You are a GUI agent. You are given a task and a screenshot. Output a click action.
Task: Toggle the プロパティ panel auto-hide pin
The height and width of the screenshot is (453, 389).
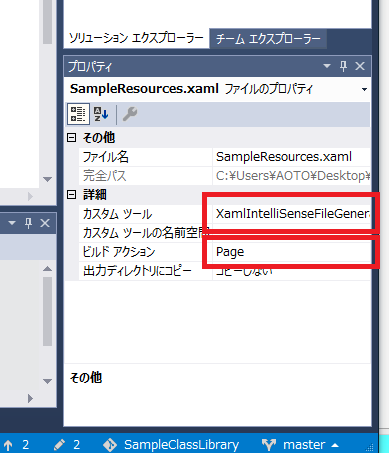pyautogui.click(x=343, y=66)
